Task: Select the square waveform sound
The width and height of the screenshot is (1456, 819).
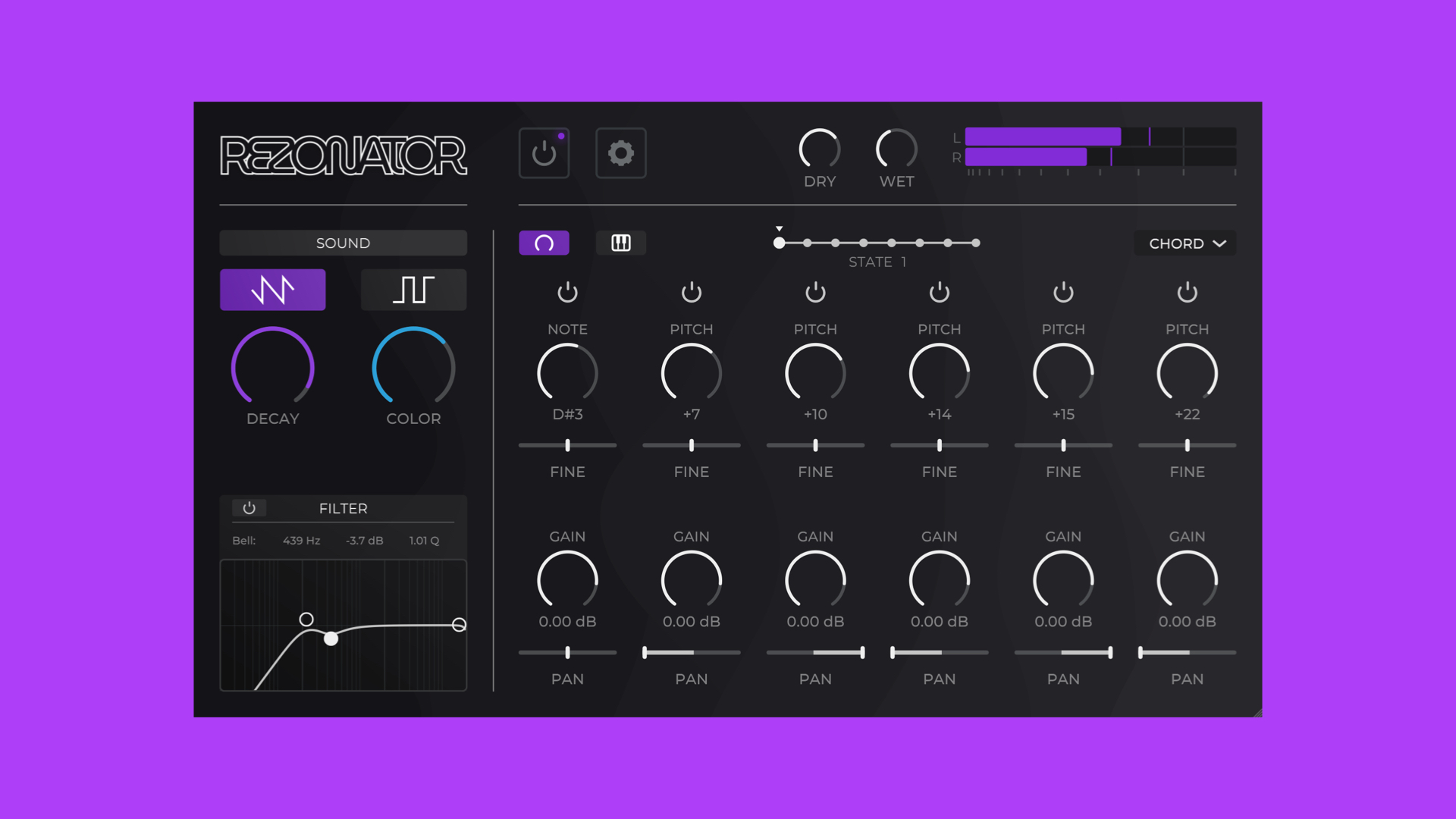Action: 413,289
